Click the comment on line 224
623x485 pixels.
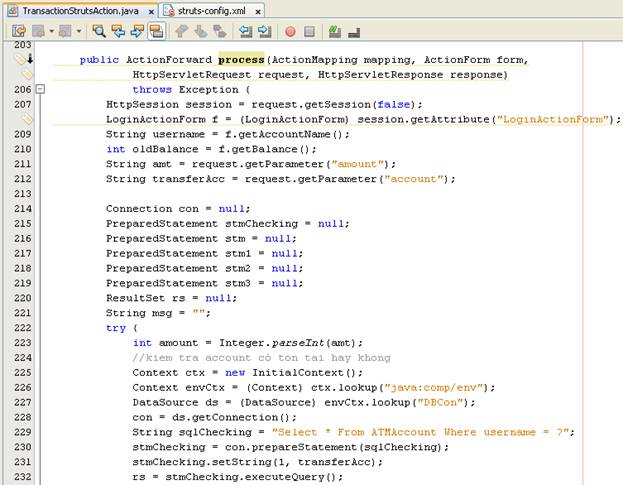[x=261, y=357]
